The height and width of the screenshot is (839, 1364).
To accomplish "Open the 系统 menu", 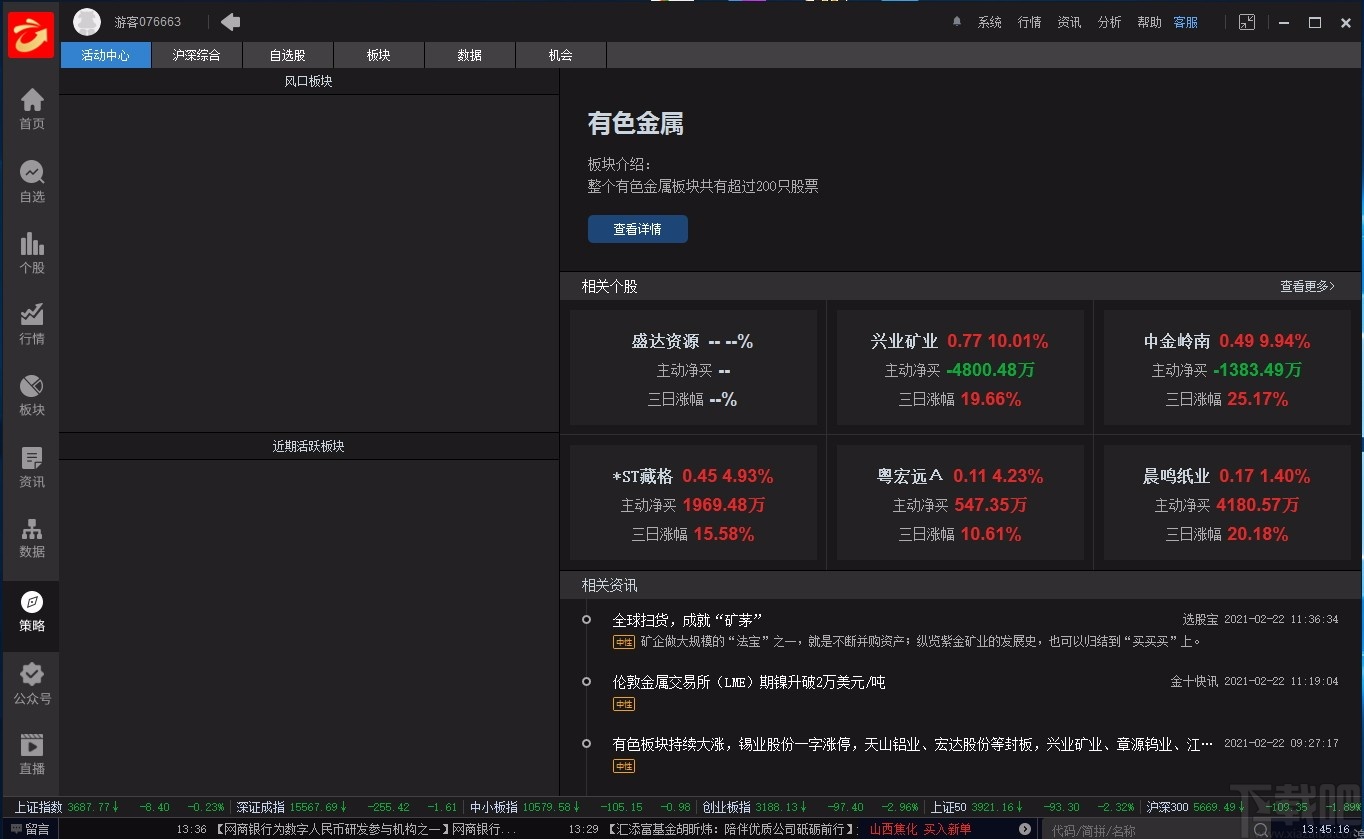I will (x=990, y=21).
